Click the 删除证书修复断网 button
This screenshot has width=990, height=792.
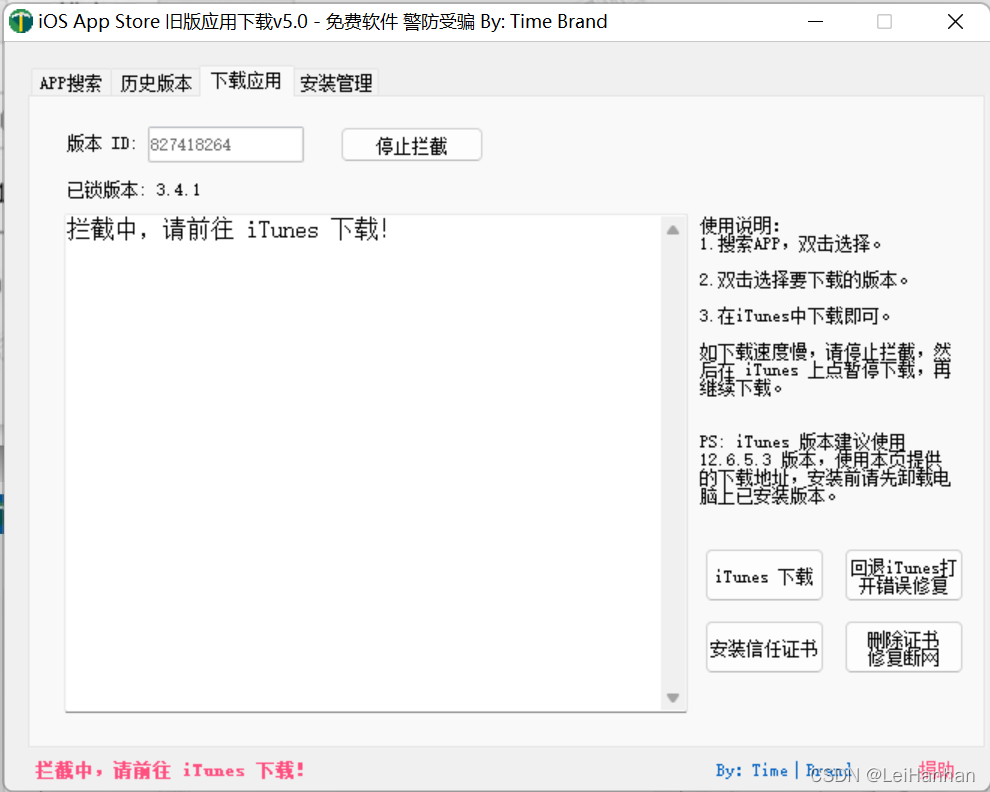pyautogui.click(x=904, y=647)
